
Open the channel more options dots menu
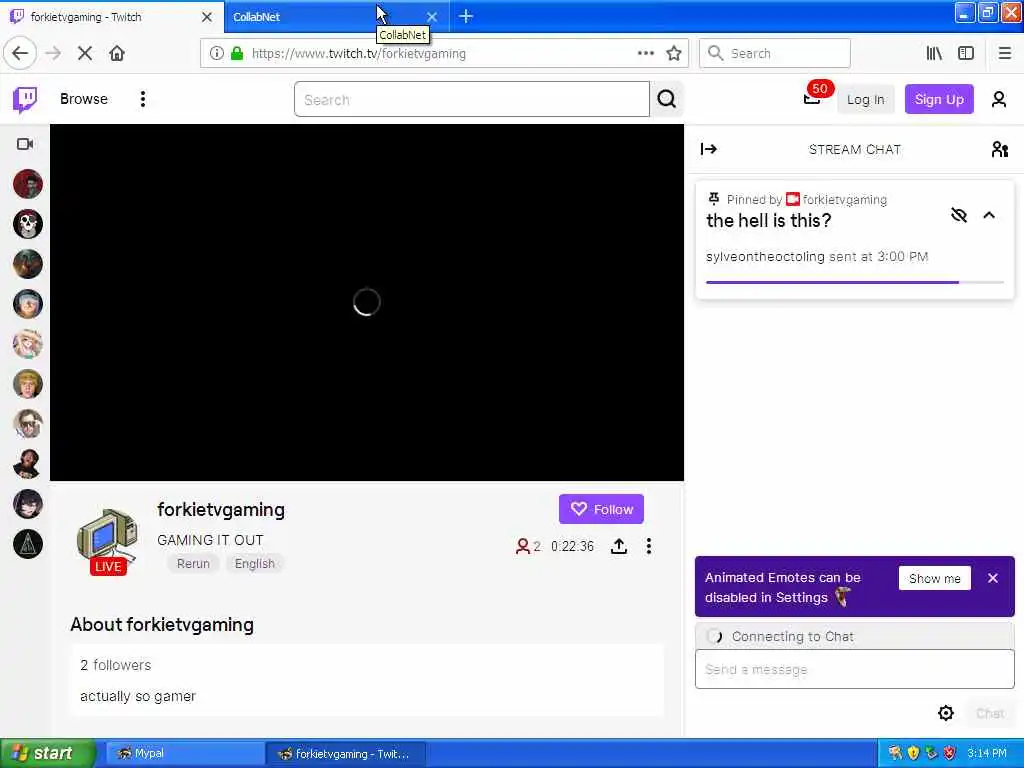pos(648,546)
